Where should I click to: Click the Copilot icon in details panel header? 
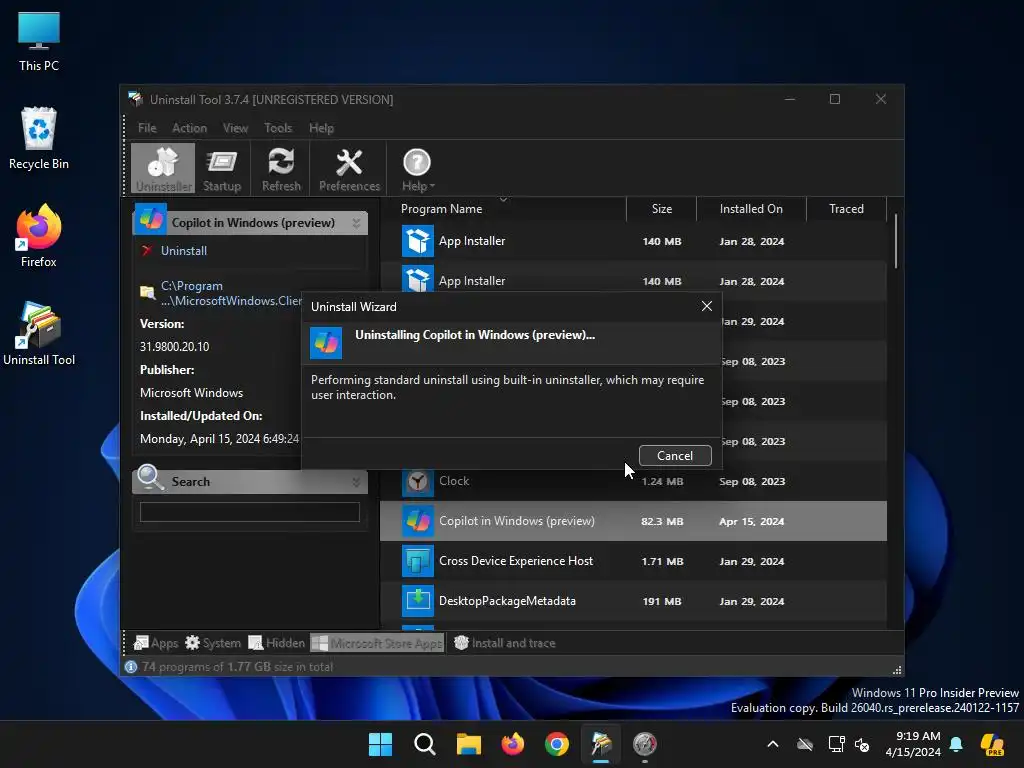pos(150,220)
